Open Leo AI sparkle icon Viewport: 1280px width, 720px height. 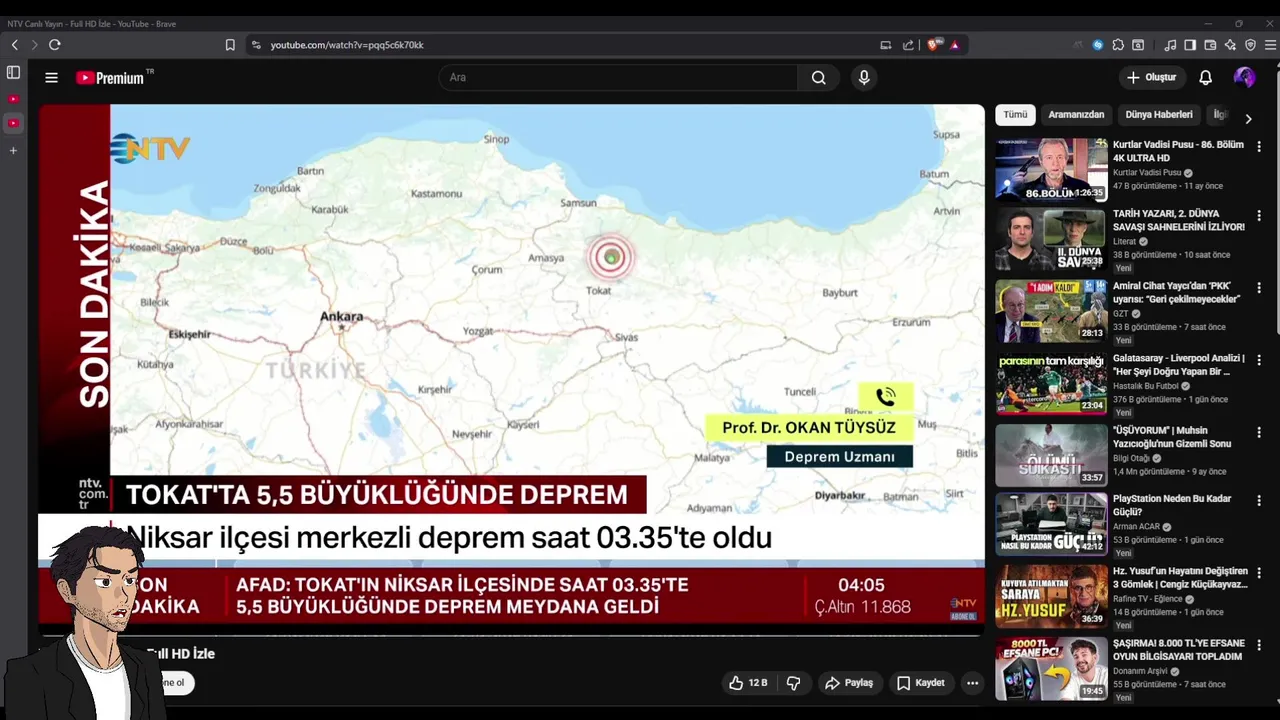tap(1230, 45)
